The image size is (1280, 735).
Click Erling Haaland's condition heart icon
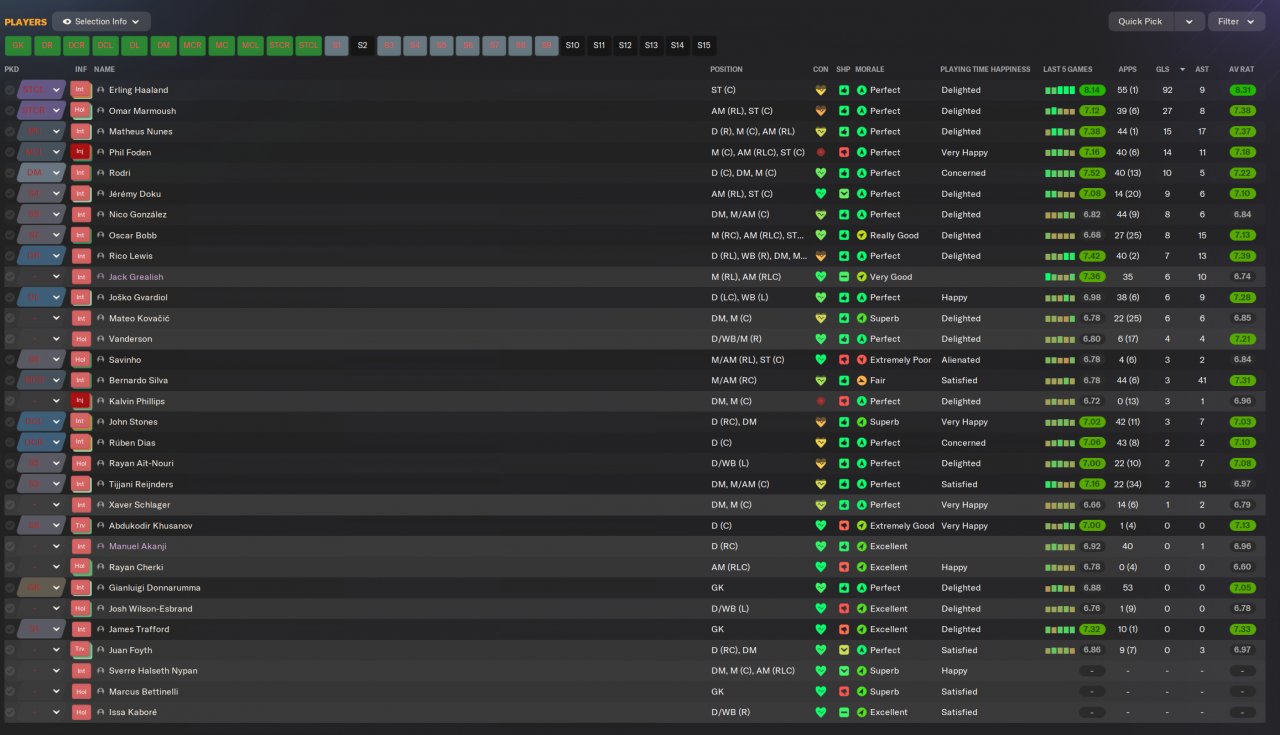click(820, 90)
